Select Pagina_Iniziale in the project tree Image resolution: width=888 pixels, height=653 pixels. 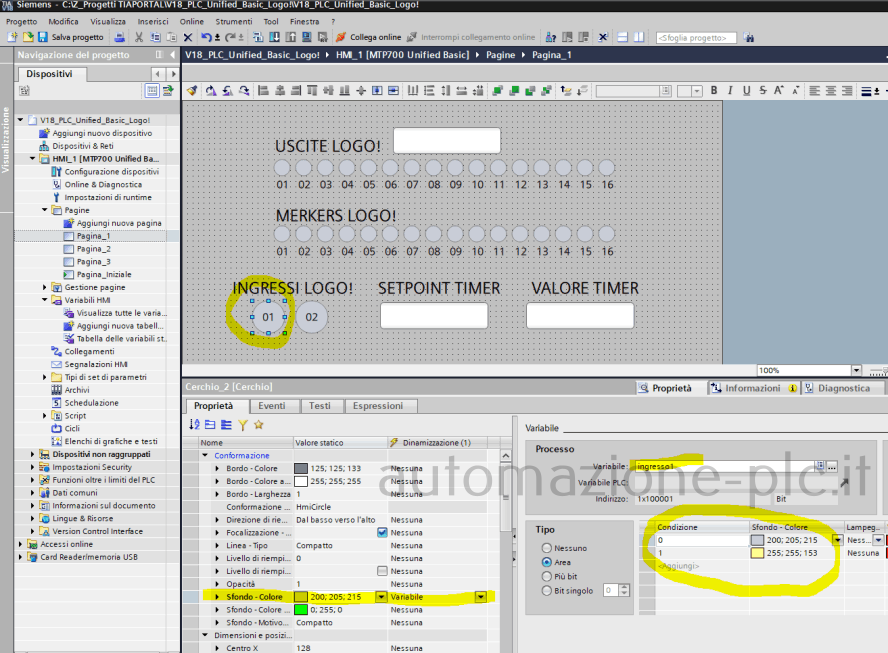tap(104, 274)
